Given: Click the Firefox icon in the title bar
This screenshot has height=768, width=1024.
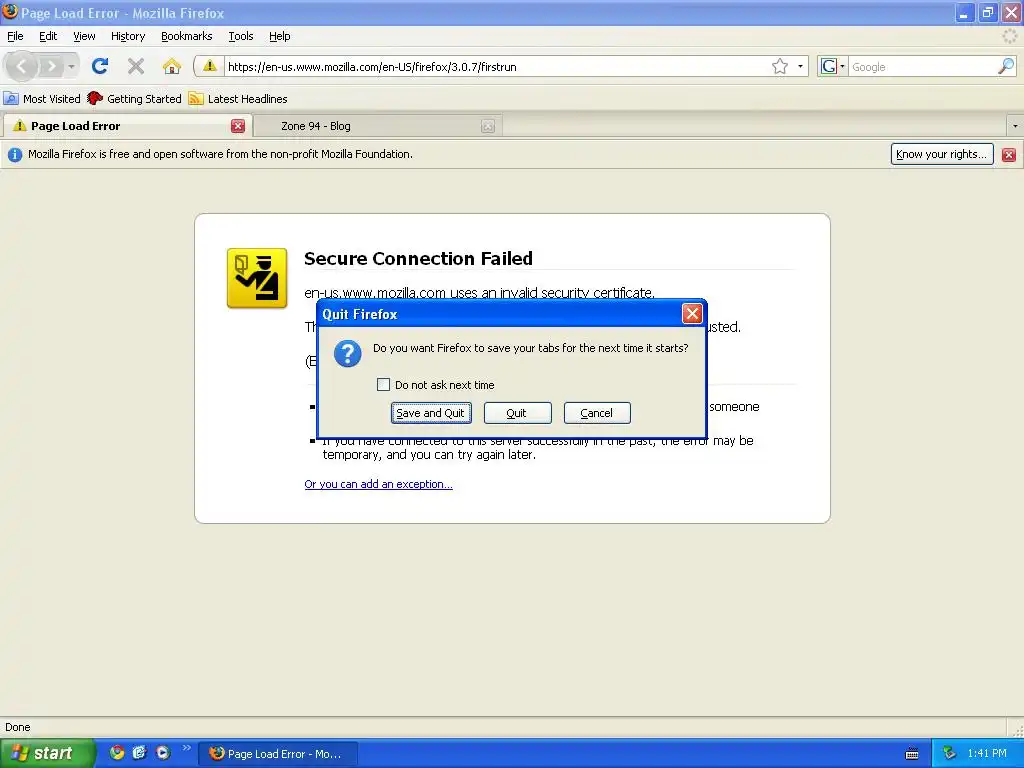Looking at the screenshot, I should 10,12.
